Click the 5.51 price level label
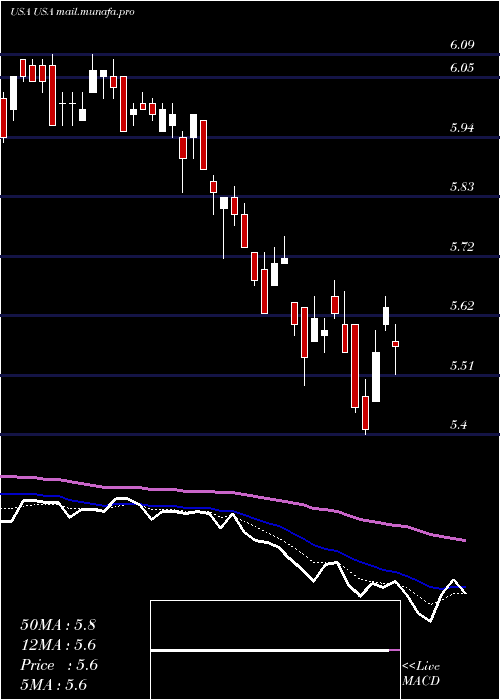 pos(462,366)
